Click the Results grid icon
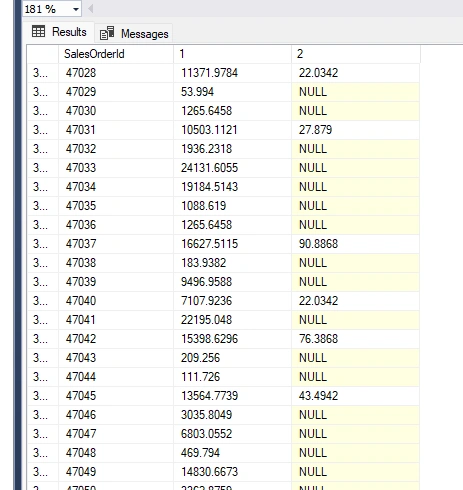Screen dimensions: 463x490 [38, 32]
